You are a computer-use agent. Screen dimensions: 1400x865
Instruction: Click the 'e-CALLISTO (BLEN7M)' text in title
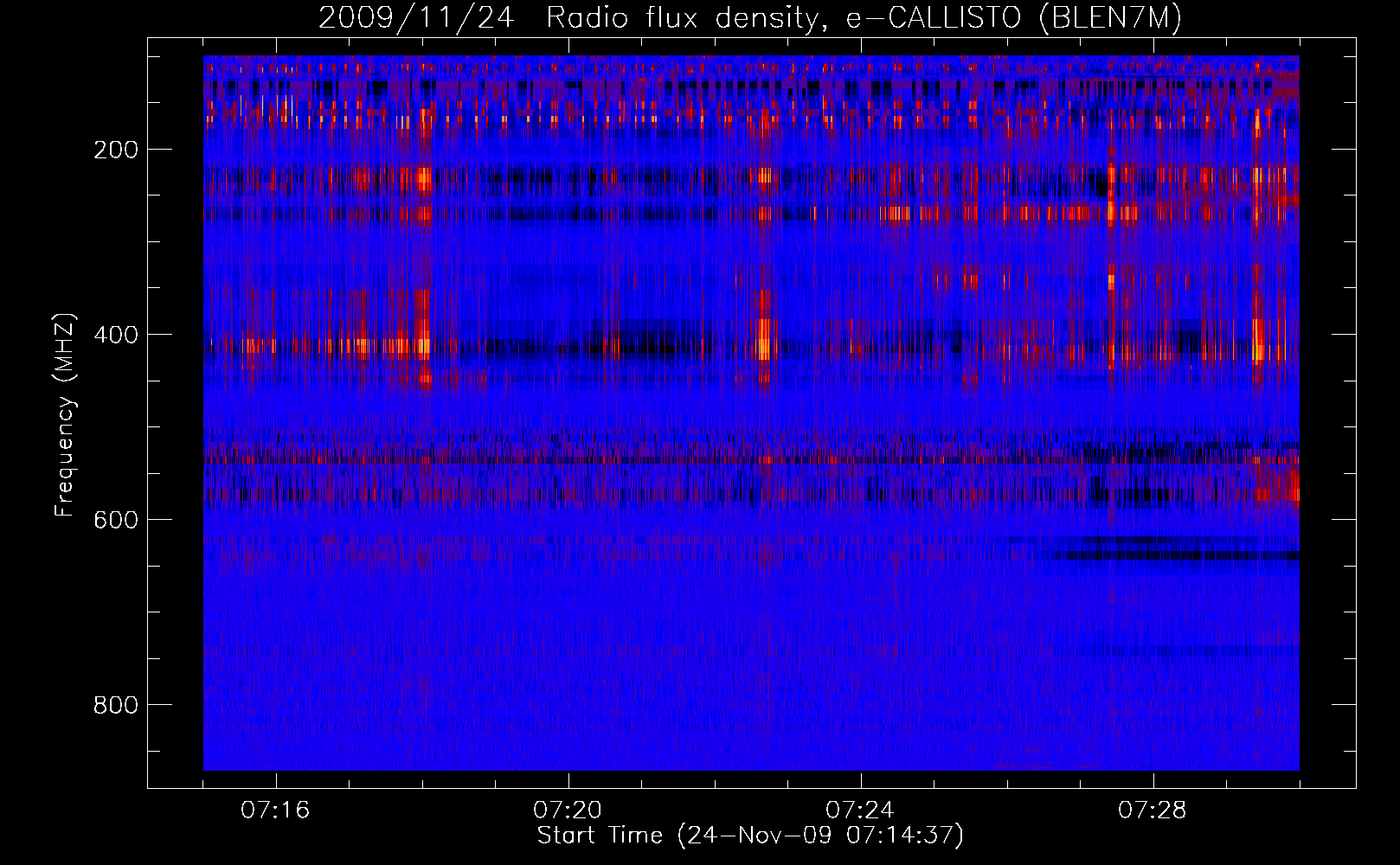click(x=1014, y=18)
